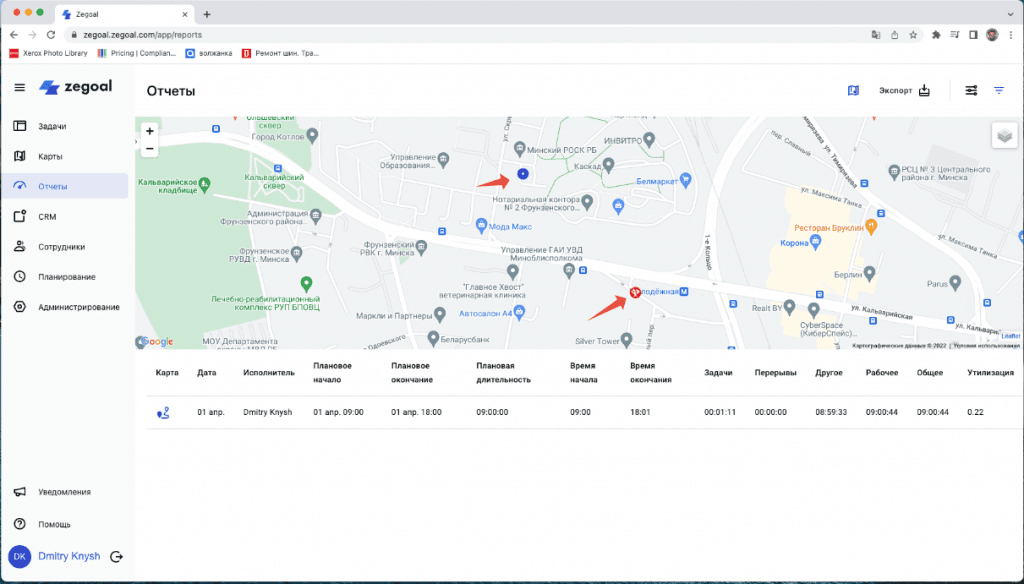Log out using the exit icon

116,557
